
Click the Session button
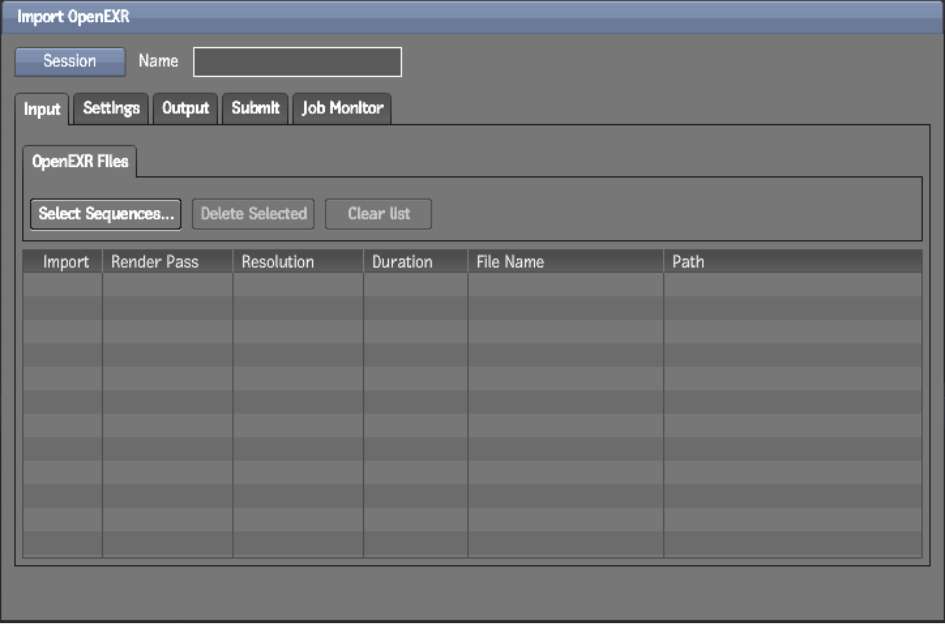tap(70, 62)
